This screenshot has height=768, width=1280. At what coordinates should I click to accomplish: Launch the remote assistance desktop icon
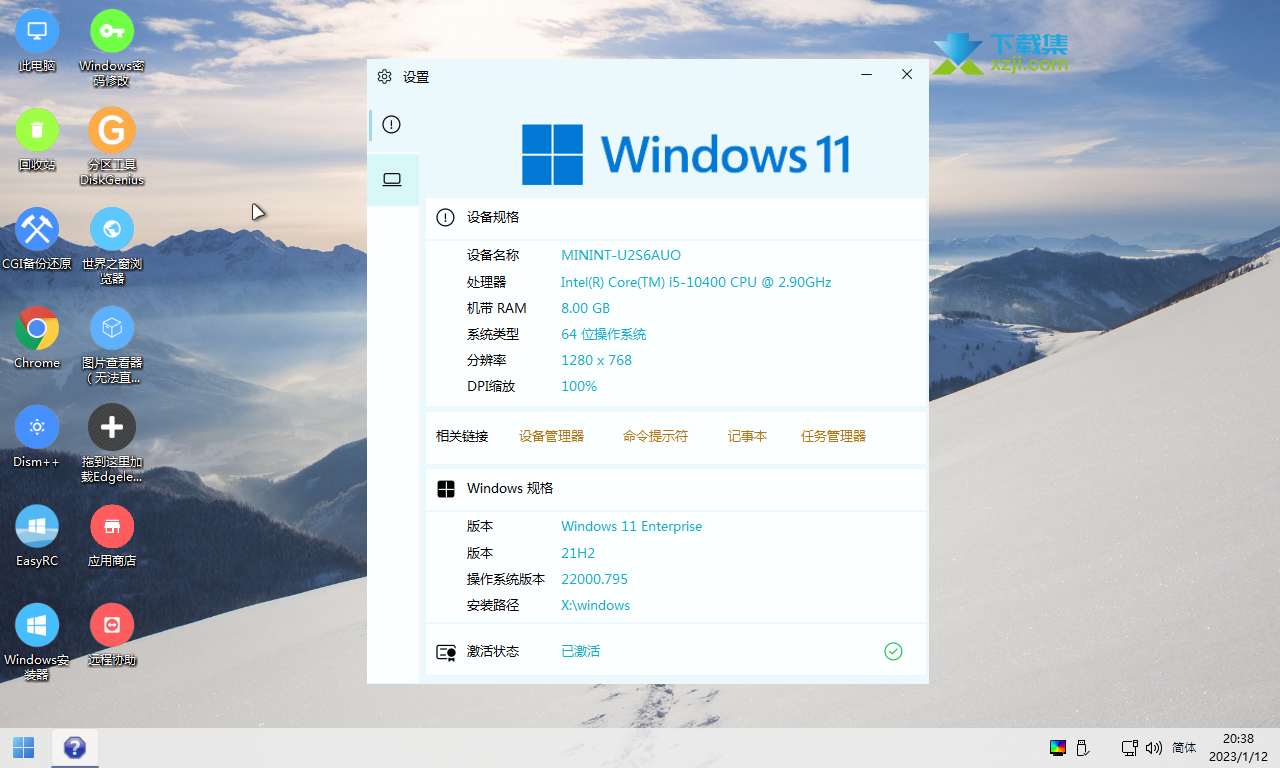112,625
